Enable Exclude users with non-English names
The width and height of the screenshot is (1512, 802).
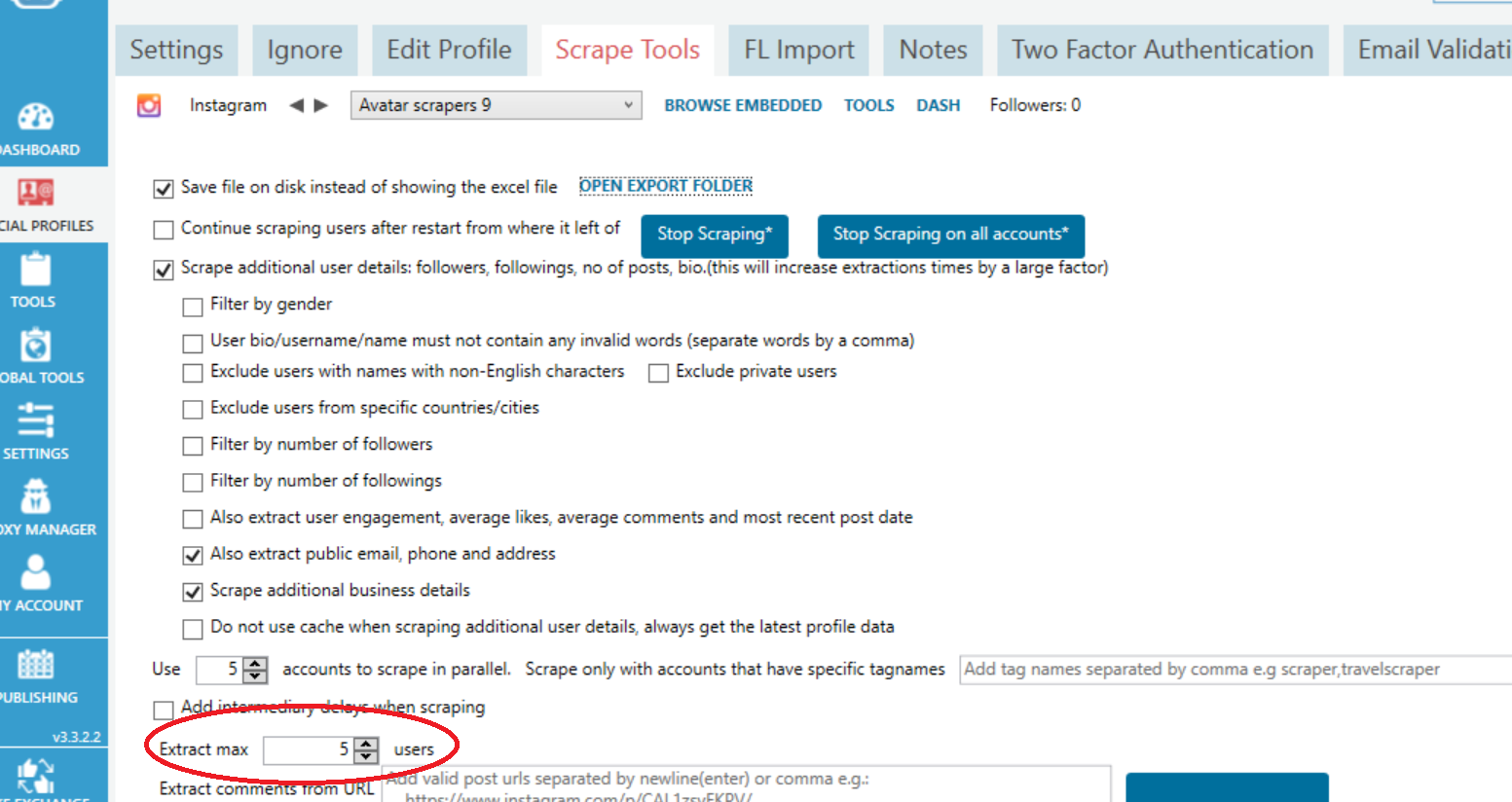click(x=193, y=373)
